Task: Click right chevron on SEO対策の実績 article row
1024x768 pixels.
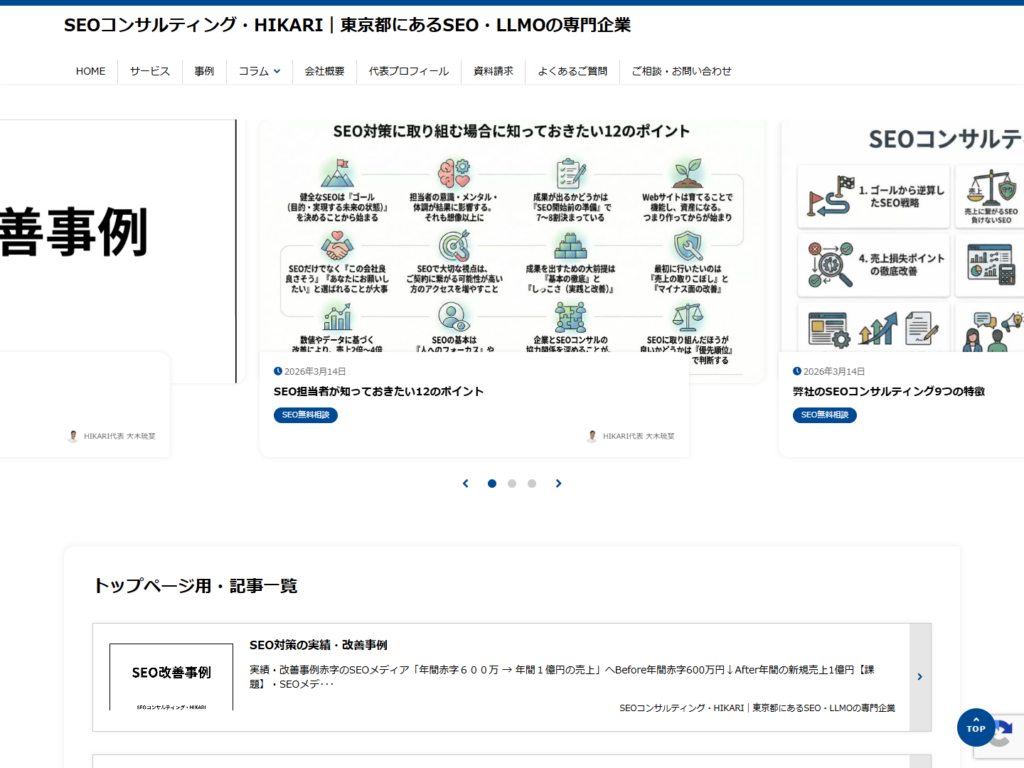Action: tap(920, 677)
